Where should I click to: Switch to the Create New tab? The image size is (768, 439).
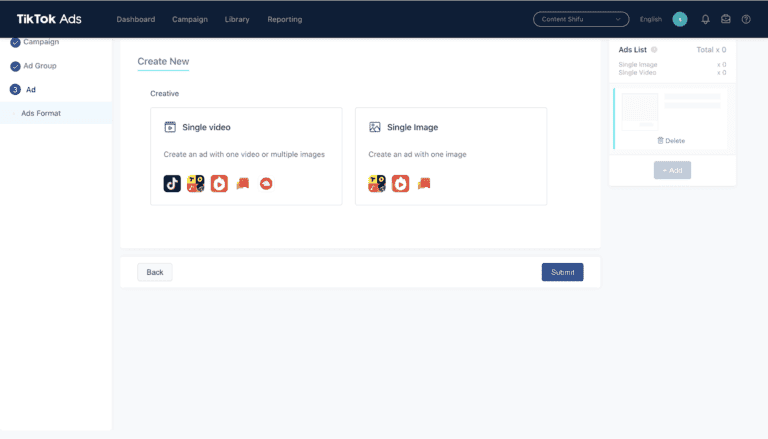pos(163,61)
